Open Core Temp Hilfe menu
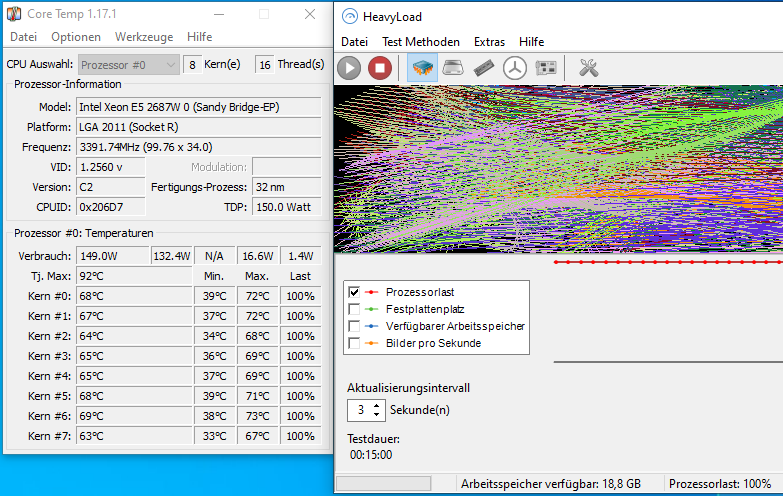This screenshot has height=496, width=783. coord(200,37)
